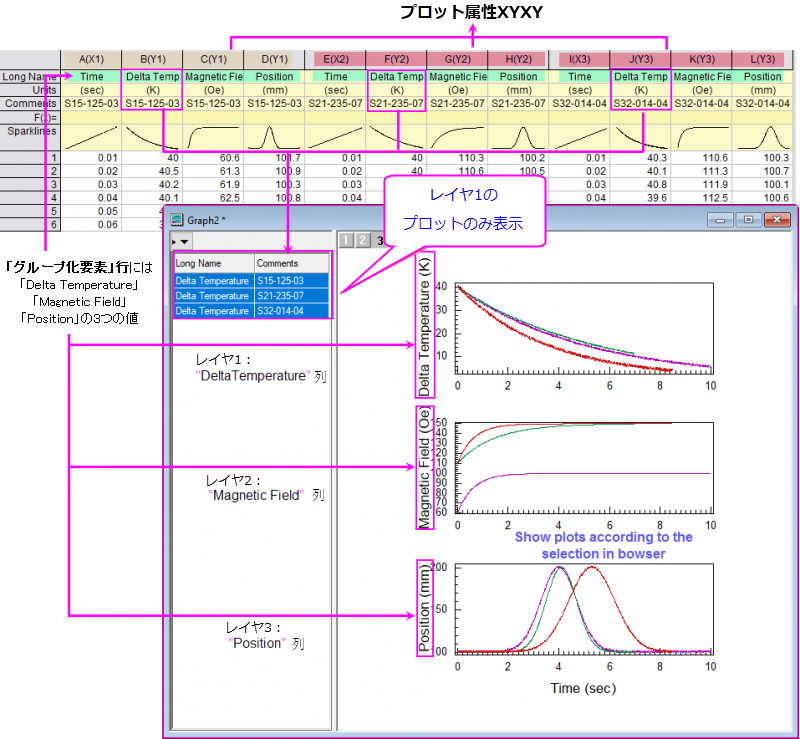Viewport: 800px width, 739px height.
Task: Click the Units row label
Action: coord(30,90)
